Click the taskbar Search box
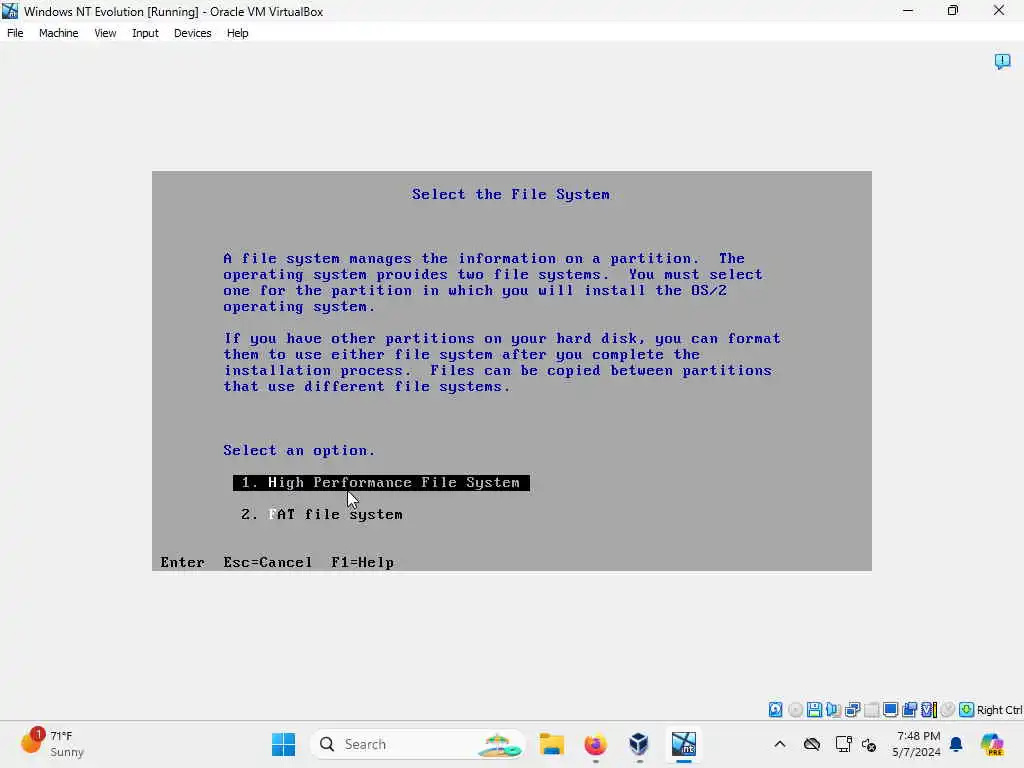The width and height of the screenshot is (1024, 768). click(x=418, y=744)
